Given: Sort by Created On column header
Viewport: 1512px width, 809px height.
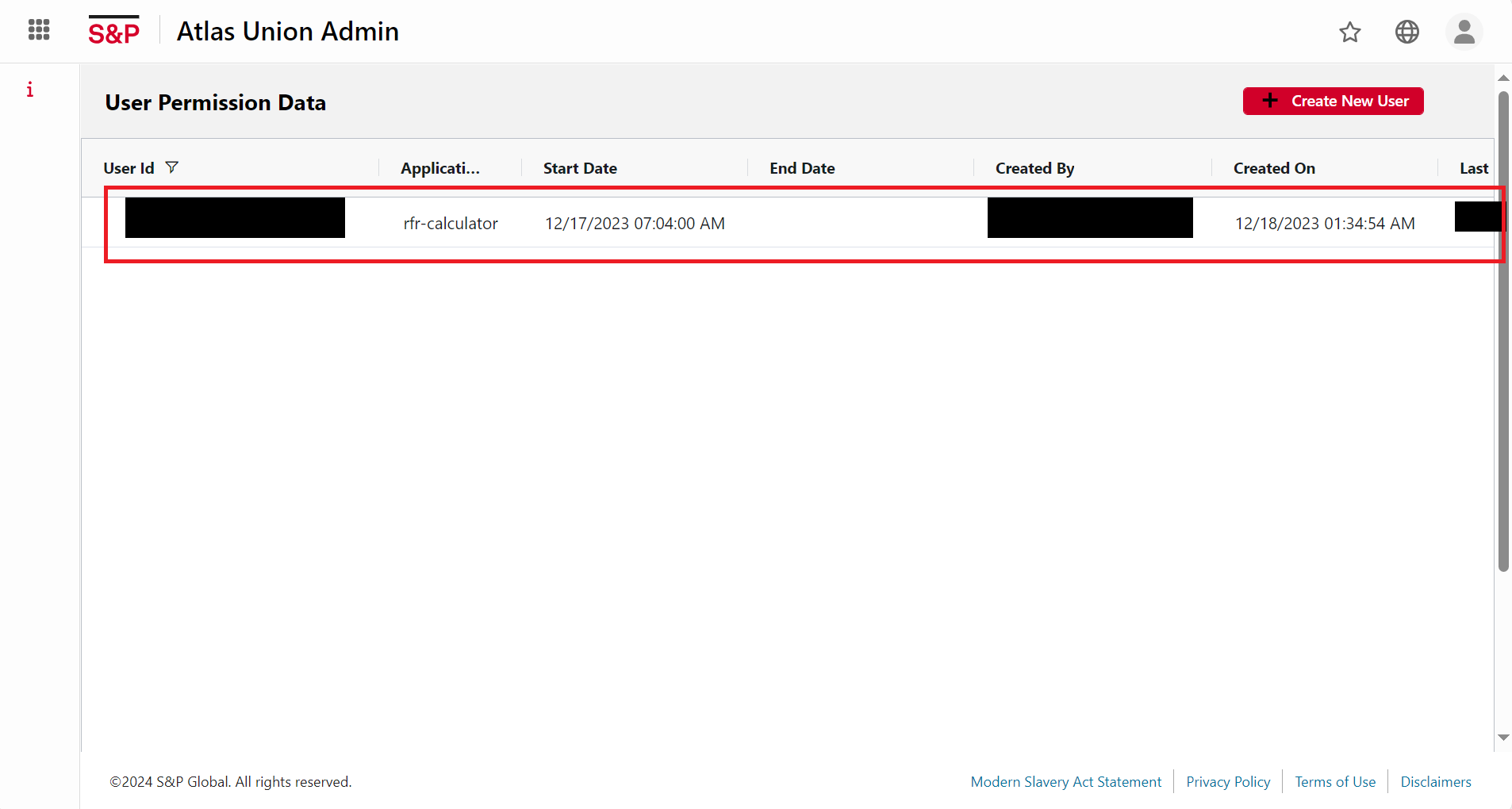Looking at the screenshot, I should click(x=1274, y=168).
